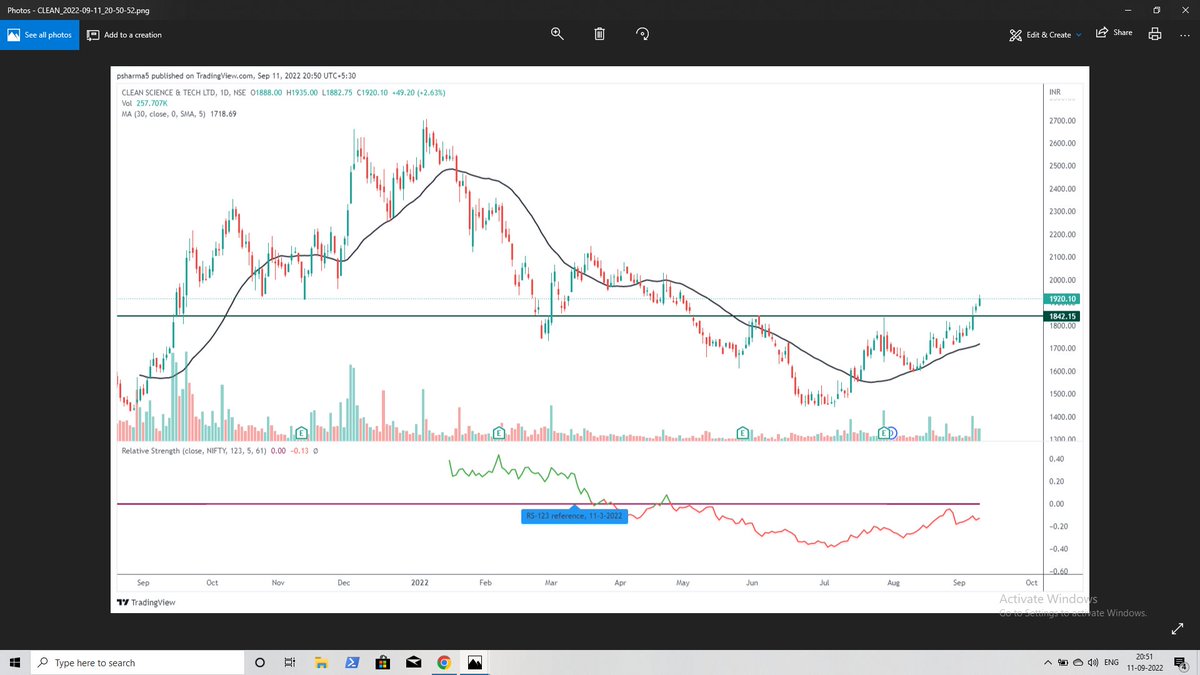Print the image via the printer icon
The width and height of the screenshot is (1200, 675).
pyautogui.click(x=1155, y=33)
